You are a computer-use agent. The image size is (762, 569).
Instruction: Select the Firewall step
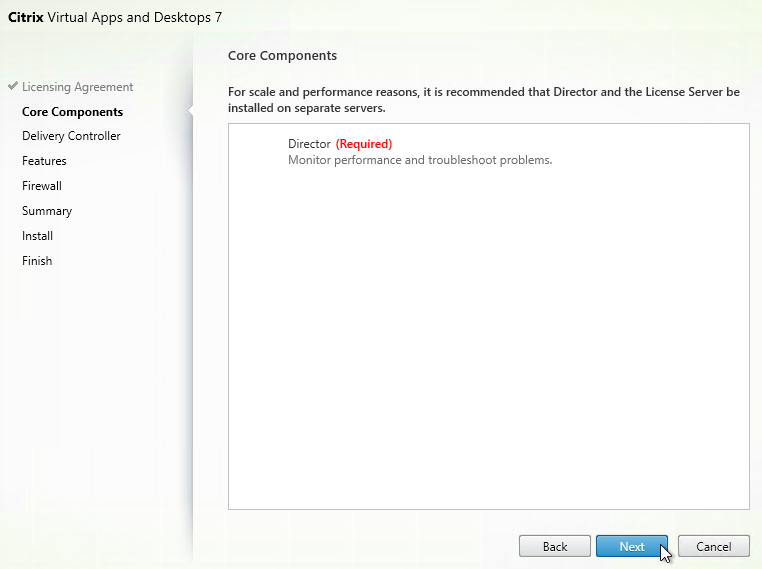tap(42, 186)
